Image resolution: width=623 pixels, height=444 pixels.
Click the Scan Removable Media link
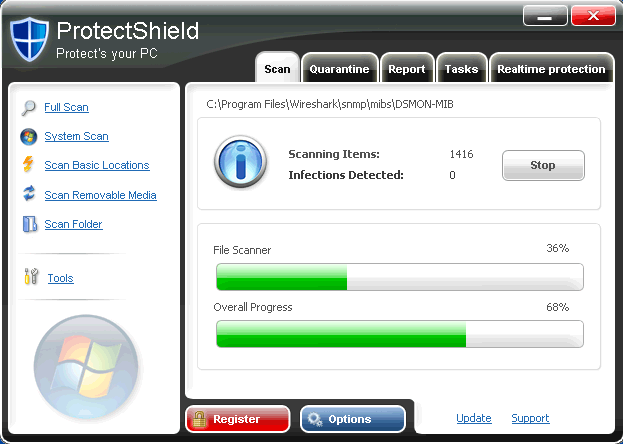pos(100,195)
